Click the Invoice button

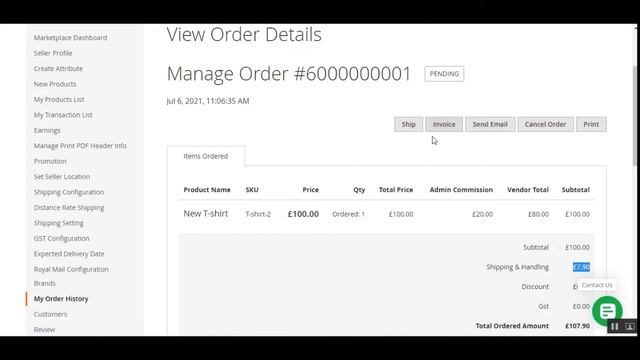[x=444, y=124]
